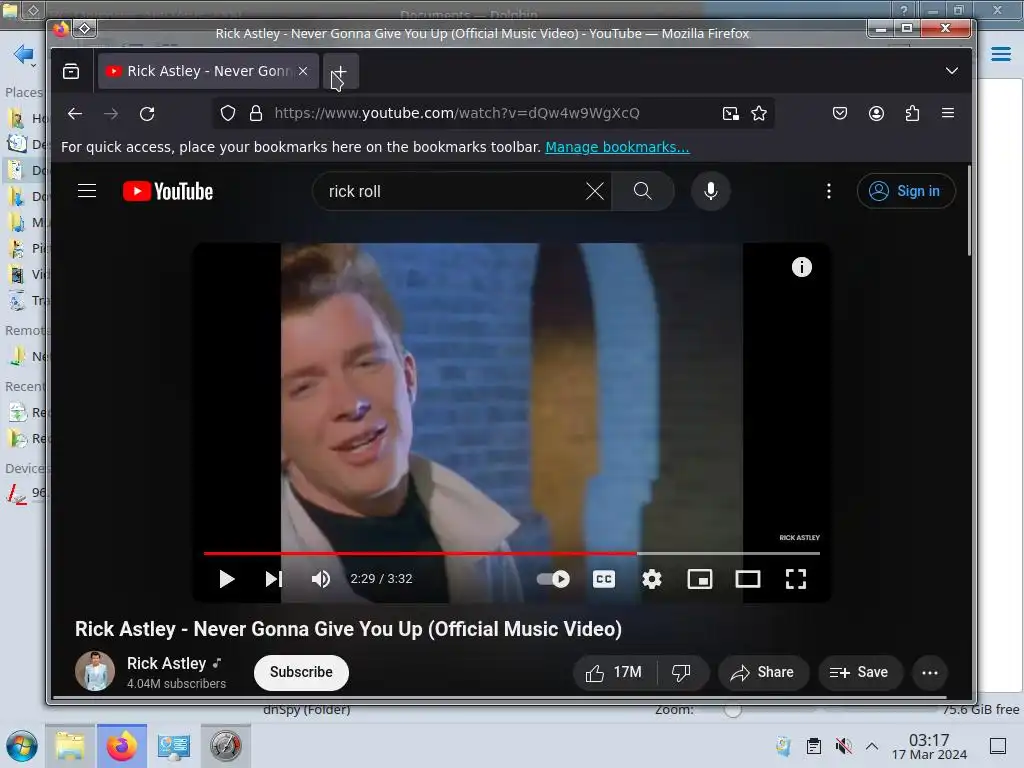Open Dolphin window hamburger menu
The image size is (1024, 768).
click(1000, 54)
